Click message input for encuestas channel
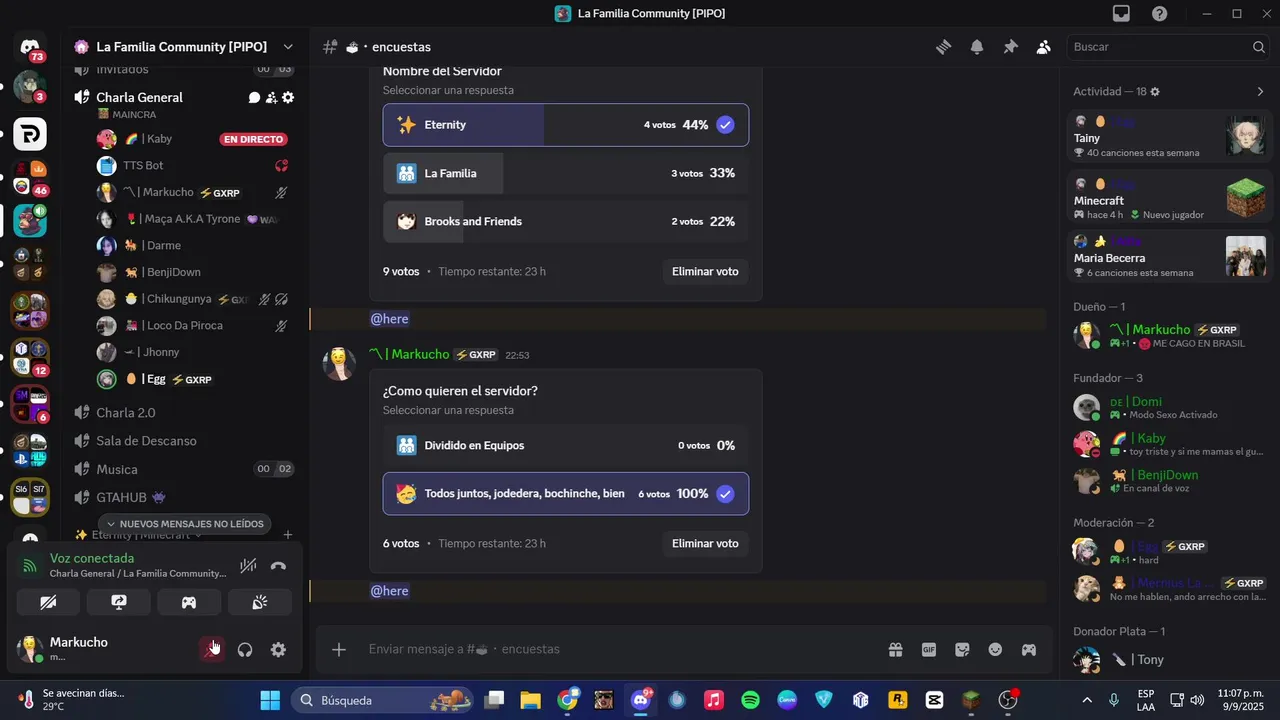Viewport: 1280px width, 720px height. pyautogui.click(x=620, y=650)
